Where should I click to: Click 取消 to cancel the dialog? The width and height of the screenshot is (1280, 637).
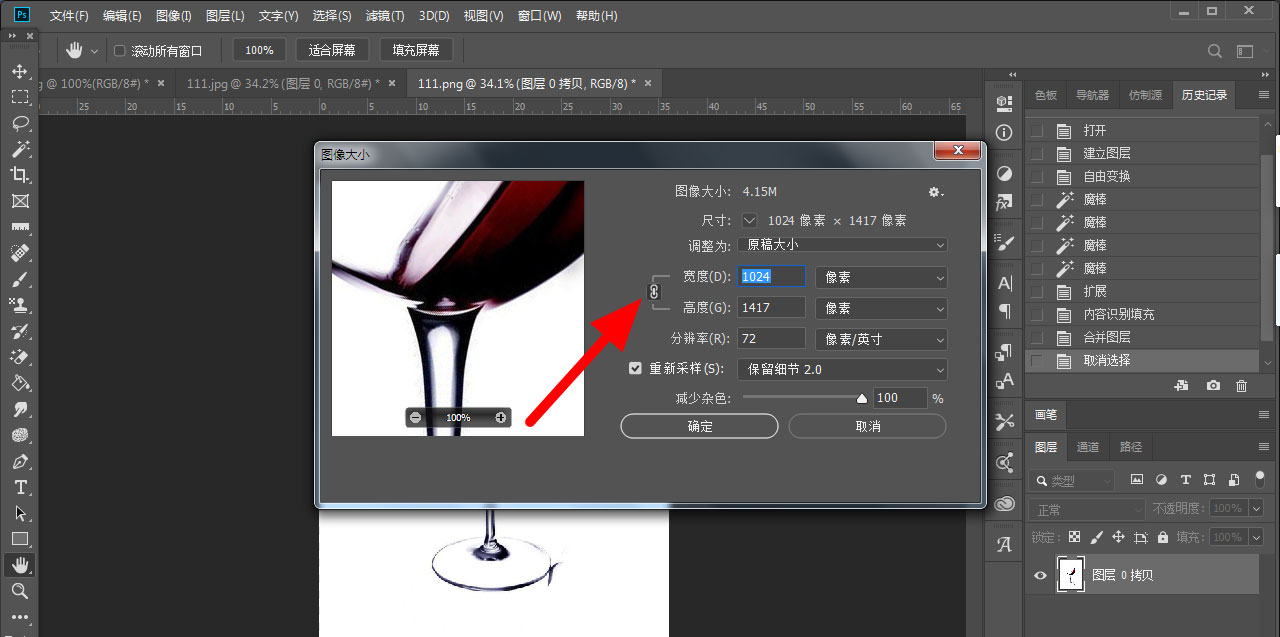point(868,426)
